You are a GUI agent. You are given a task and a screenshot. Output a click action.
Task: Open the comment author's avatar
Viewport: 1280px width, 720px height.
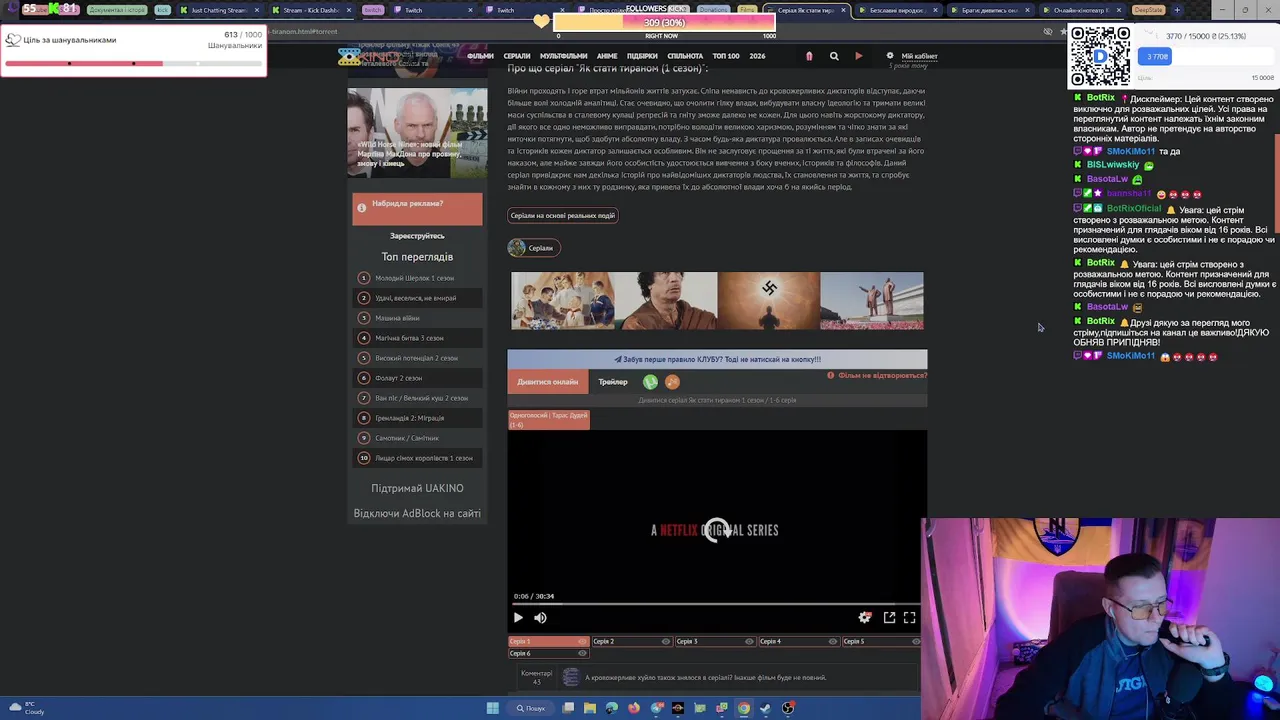click(x=571, y=678)
